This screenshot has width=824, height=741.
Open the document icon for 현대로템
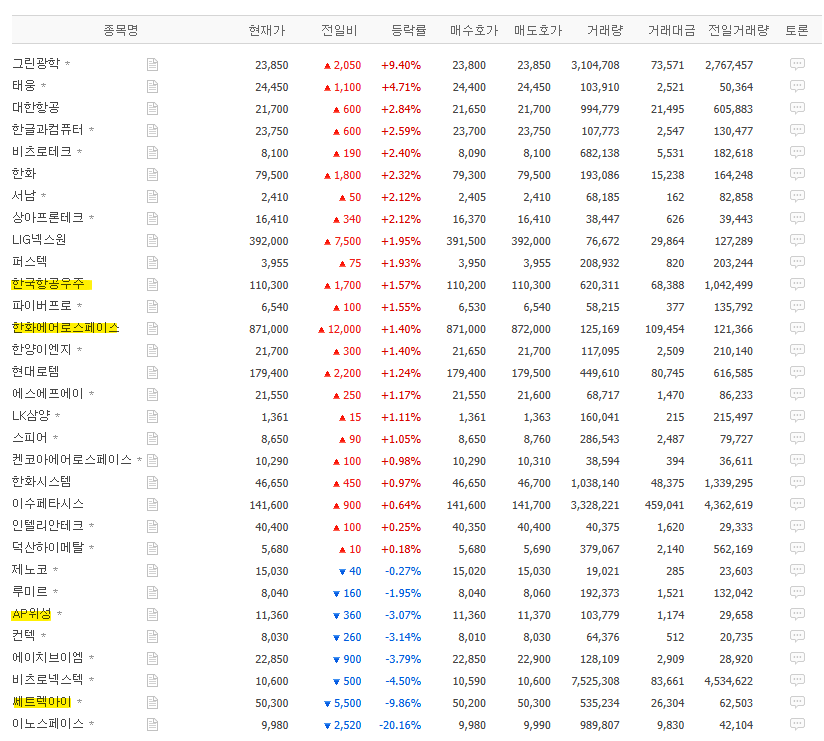[152, 373]
